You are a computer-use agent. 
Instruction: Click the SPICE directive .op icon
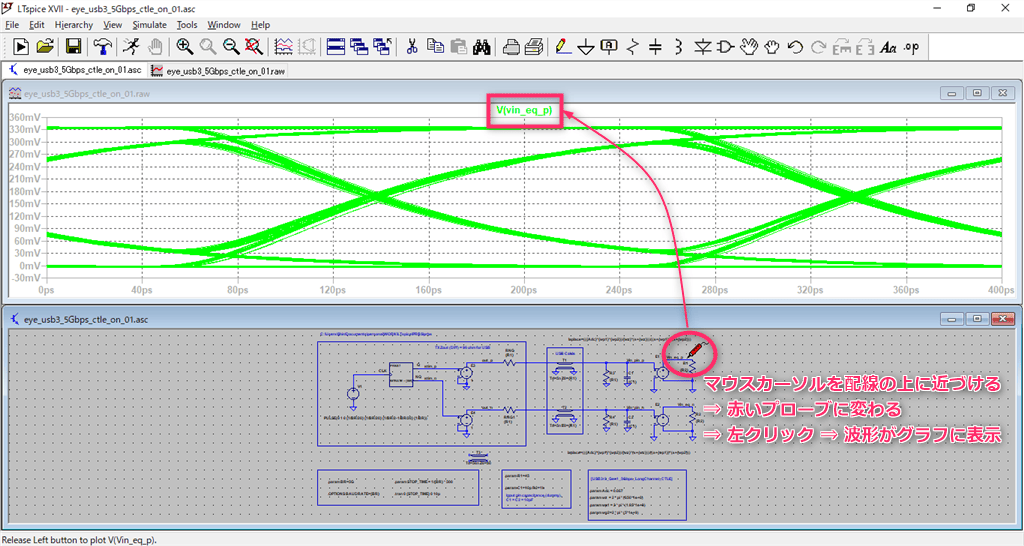912,47
